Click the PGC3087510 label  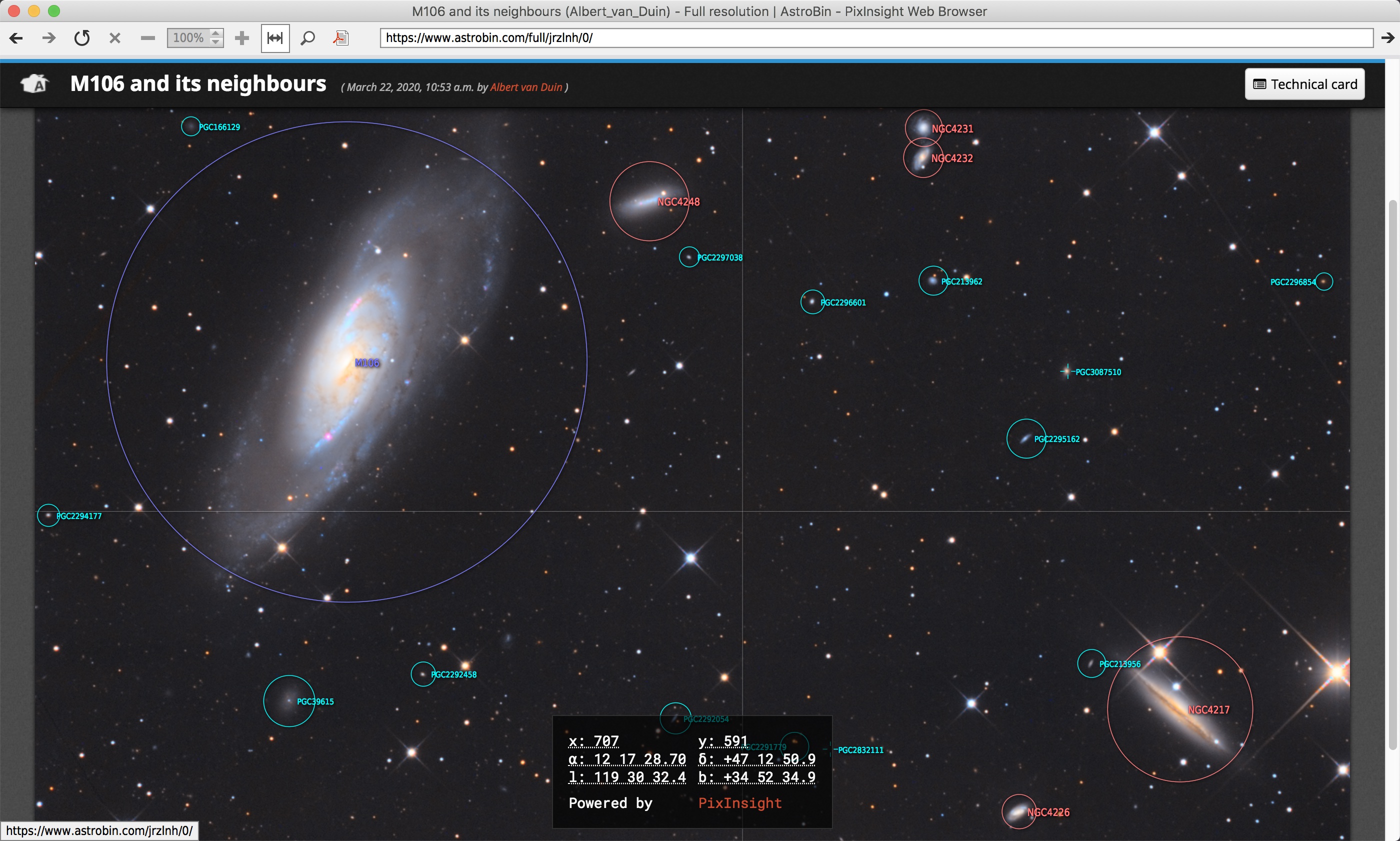pos(1098,372)
